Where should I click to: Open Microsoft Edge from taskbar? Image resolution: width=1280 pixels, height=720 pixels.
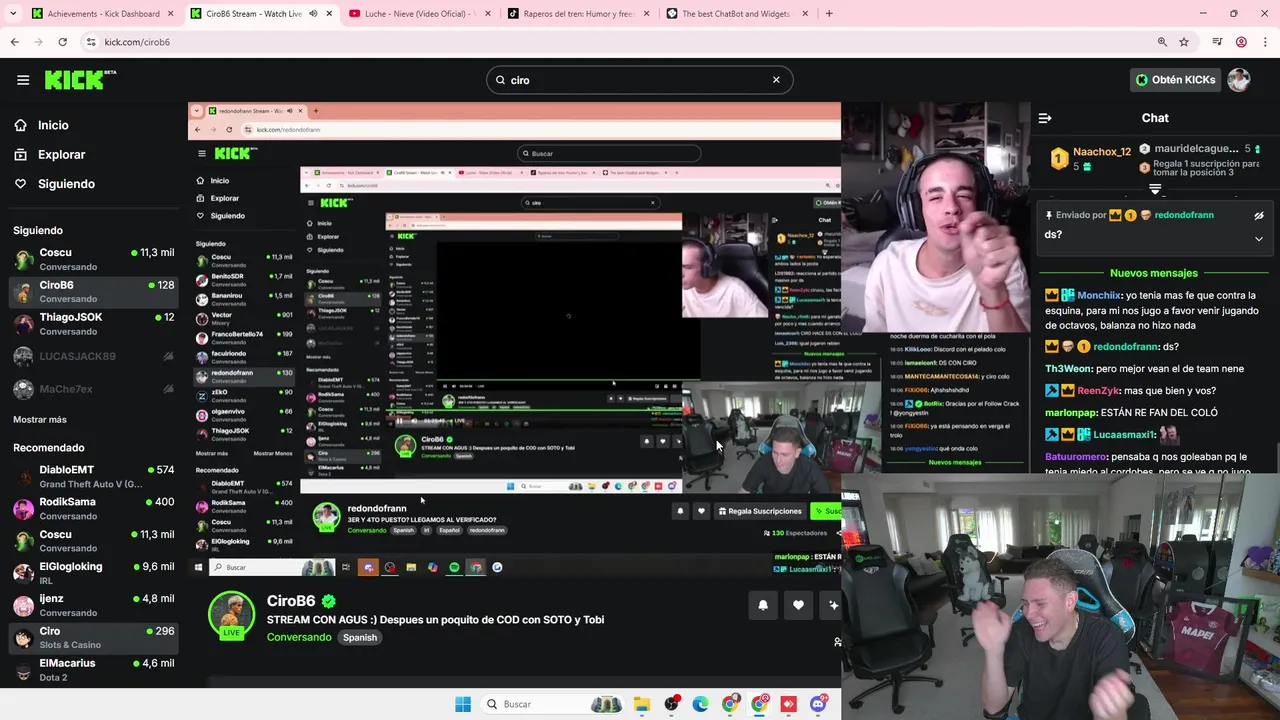click(x=700, y=704)
